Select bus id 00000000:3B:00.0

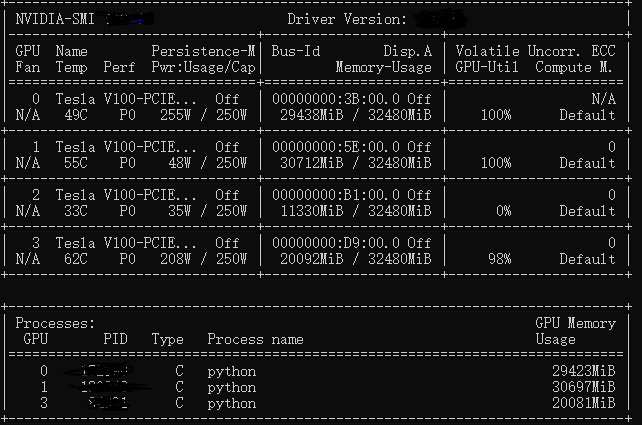[x=336, y=99]
